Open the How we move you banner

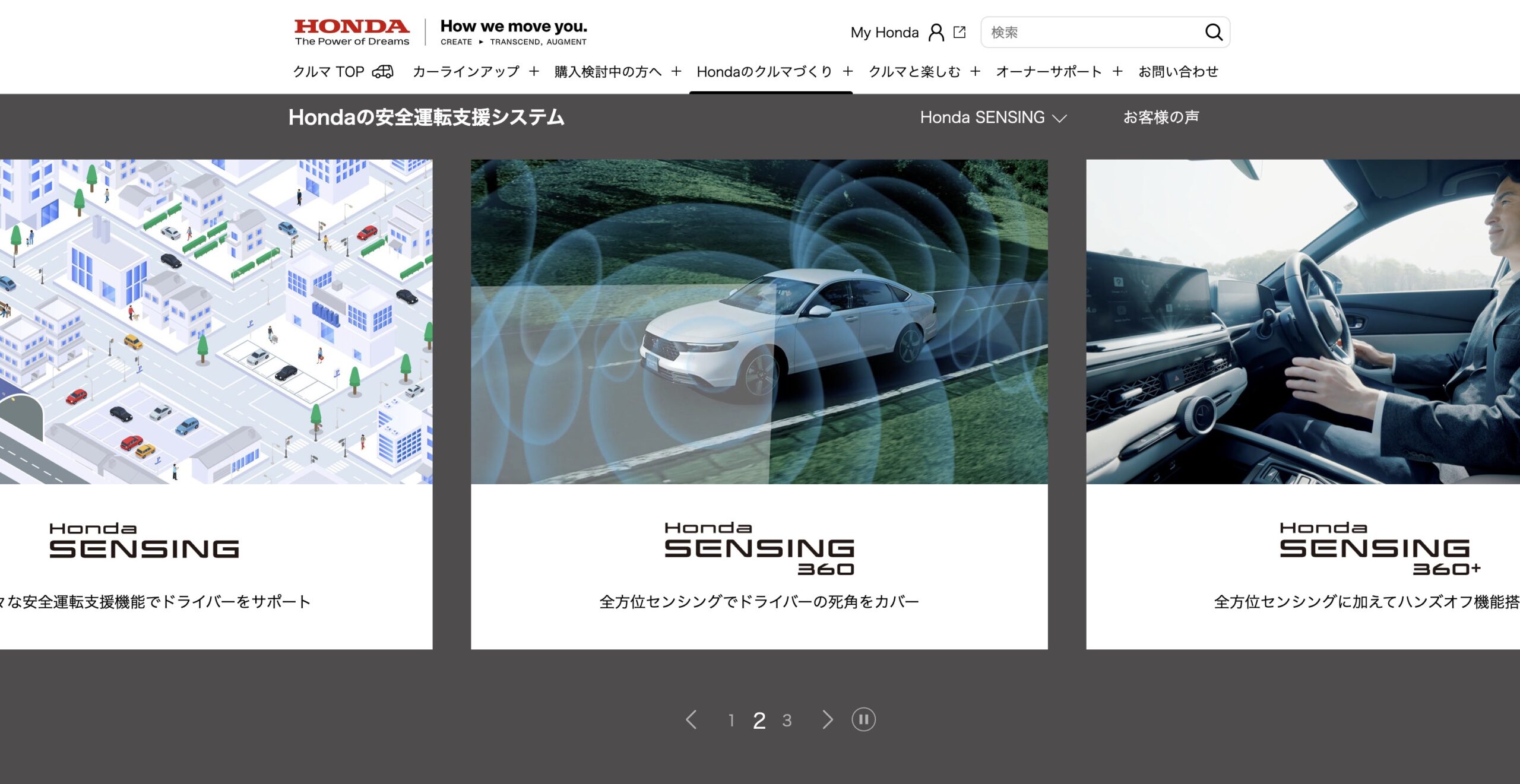pyautogui.click(x=514, y=32)
